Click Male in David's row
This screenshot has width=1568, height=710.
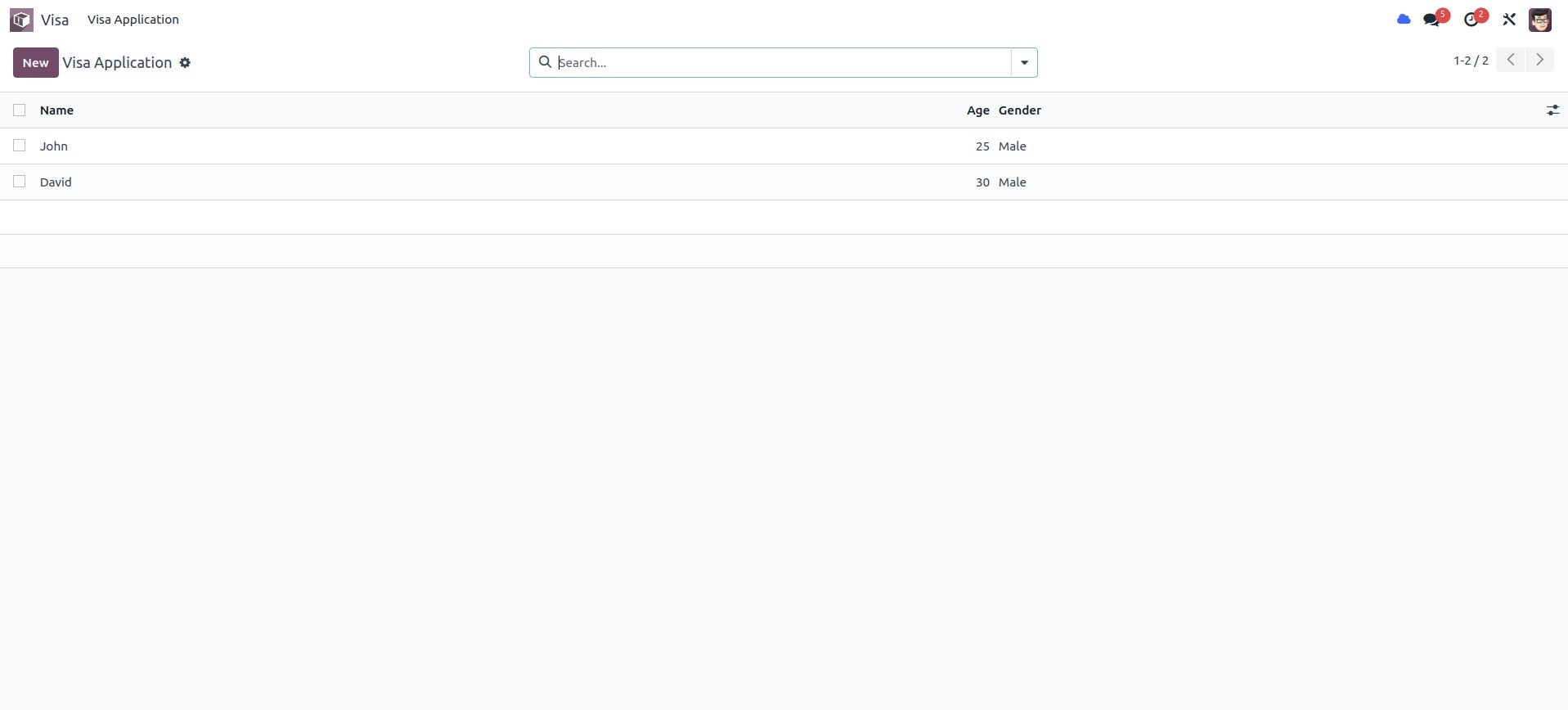point(1012,182)
